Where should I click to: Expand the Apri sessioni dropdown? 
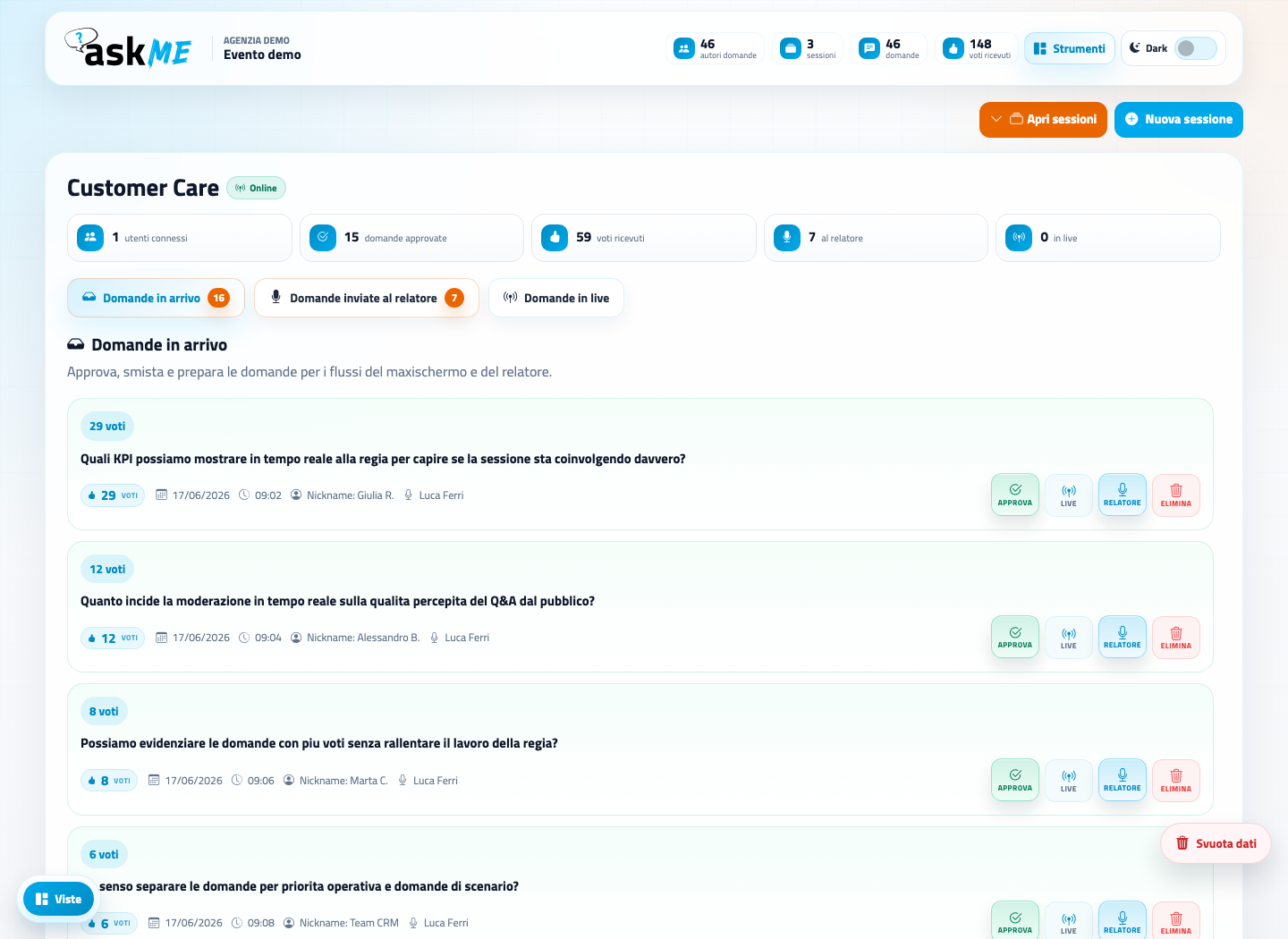1043,119
